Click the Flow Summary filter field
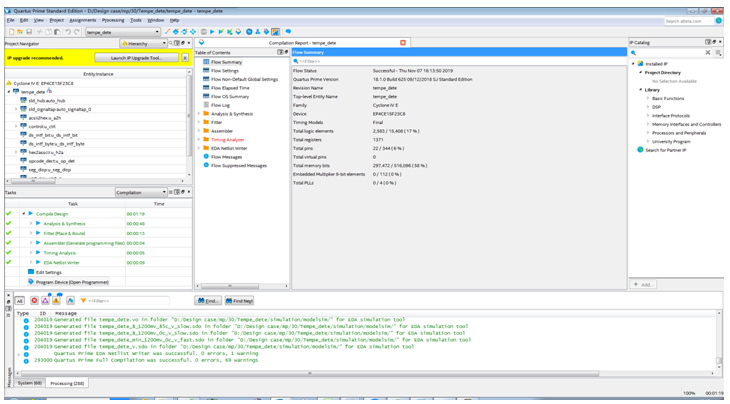Image resolution: width=730 pixels, height=404 pixels. coord(459,61)
